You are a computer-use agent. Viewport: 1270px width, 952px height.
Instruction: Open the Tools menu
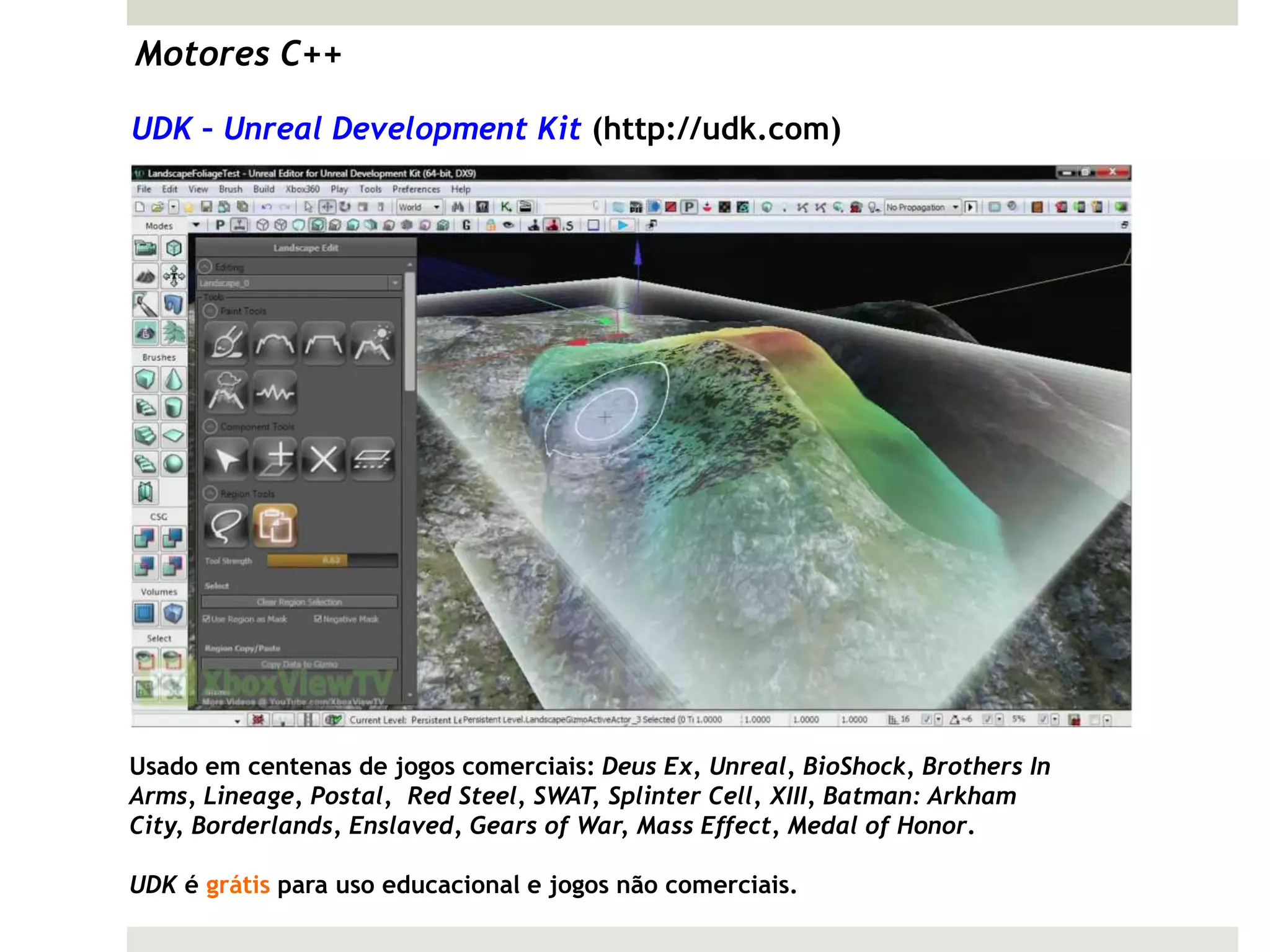coord(370,189)
